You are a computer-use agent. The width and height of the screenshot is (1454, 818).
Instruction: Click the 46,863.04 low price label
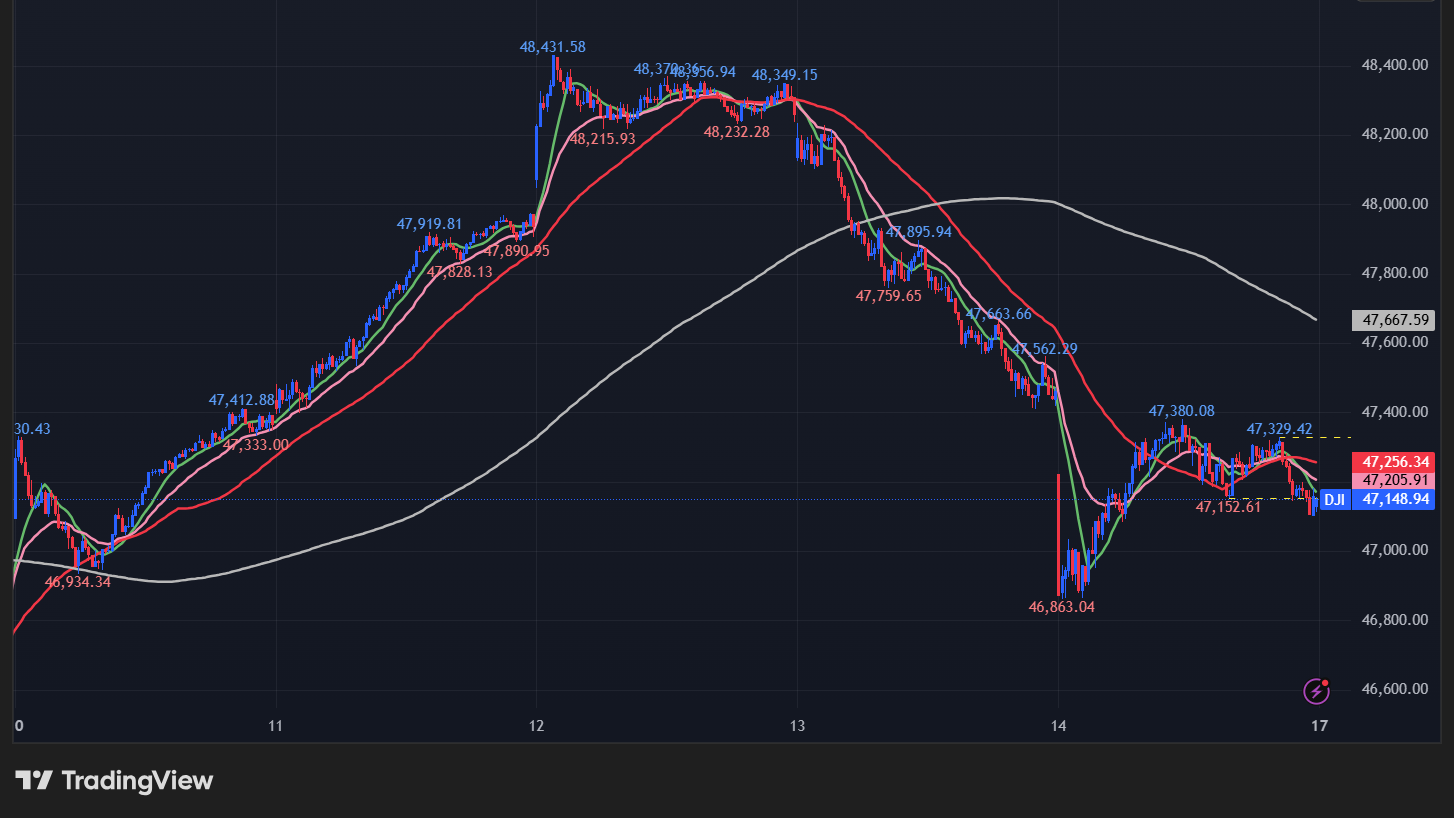pos(1062,606)
